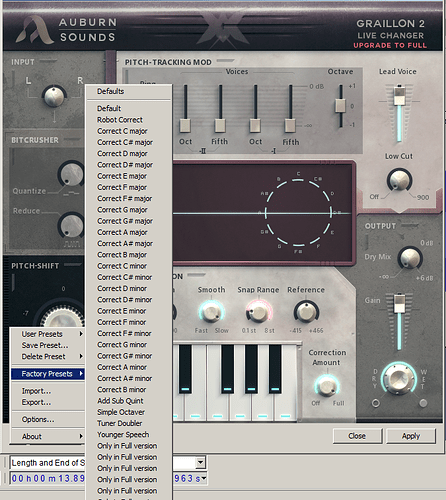Screen dimensions: 446x500
Task: Move the Lead Voice fader
Action: 399,96
